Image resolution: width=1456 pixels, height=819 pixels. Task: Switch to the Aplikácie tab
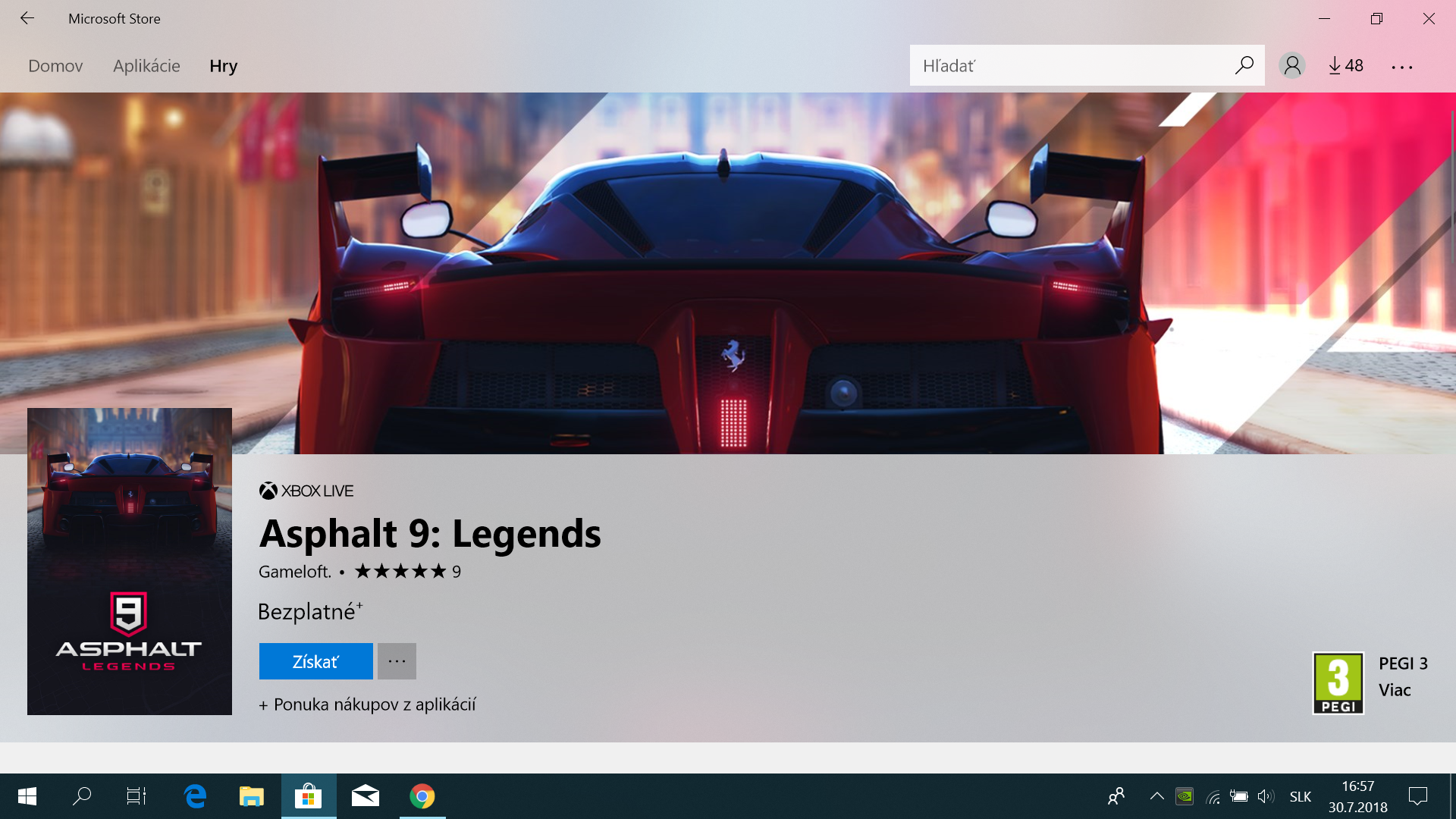[146, 66]
